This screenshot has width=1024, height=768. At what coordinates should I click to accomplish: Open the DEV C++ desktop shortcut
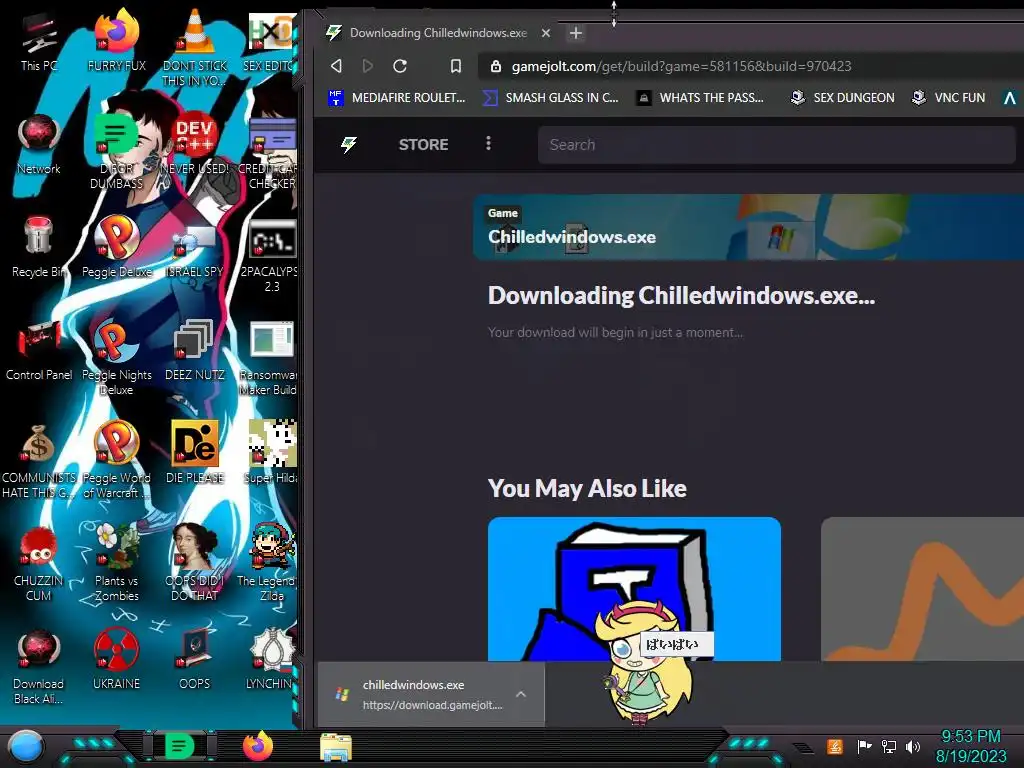coord(195,144)
